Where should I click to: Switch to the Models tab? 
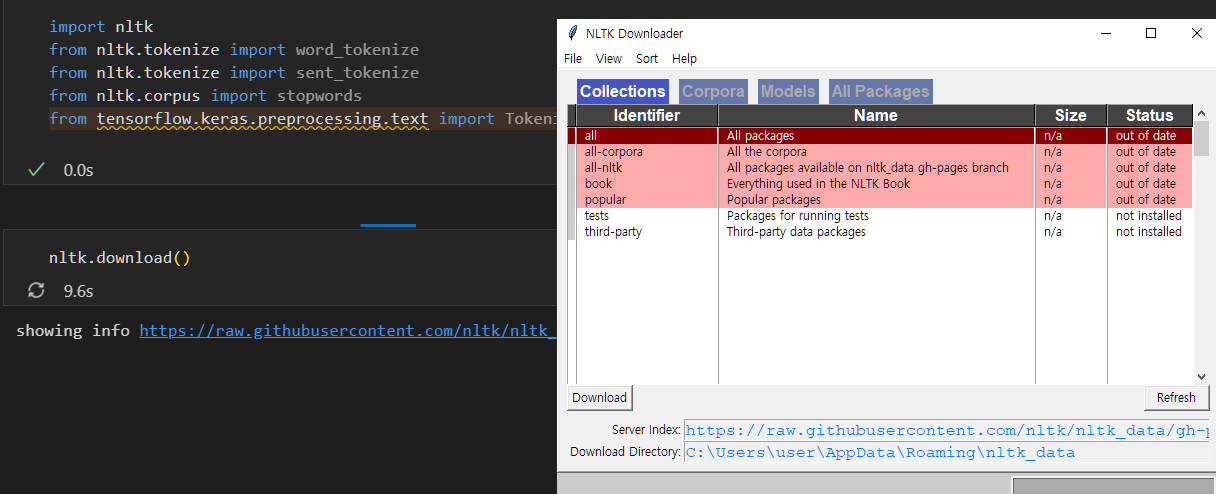[788, 92]
